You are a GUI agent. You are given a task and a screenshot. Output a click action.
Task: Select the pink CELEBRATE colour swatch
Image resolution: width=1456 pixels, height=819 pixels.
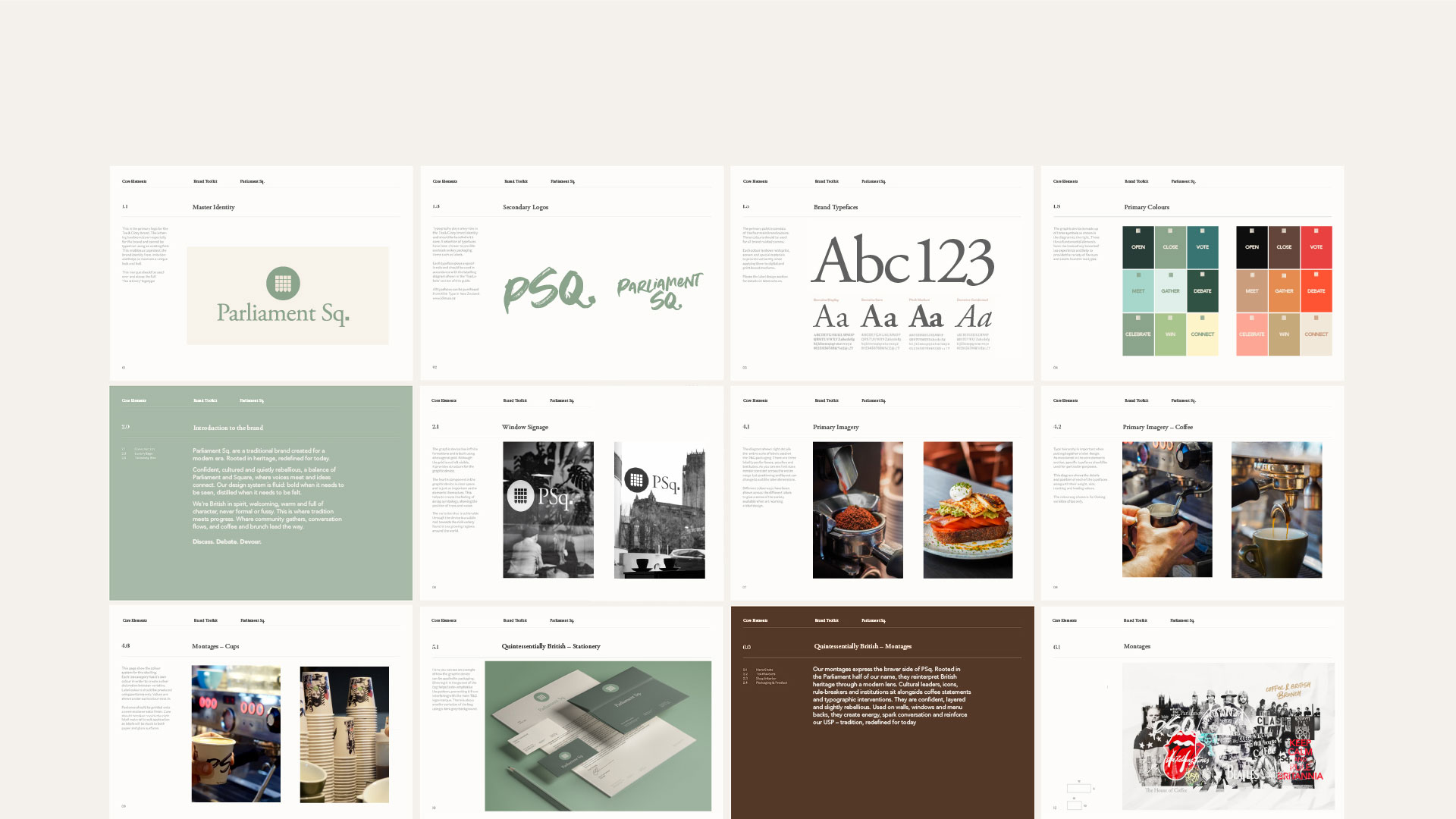pos(1251,334)
